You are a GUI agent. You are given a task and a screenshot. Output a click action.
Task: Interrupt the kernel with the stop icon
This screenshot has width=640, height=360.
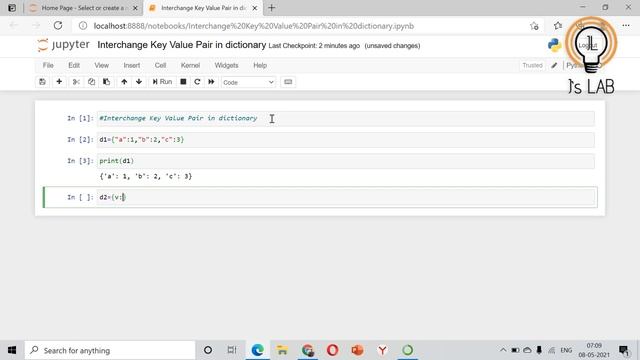(183, 82)
